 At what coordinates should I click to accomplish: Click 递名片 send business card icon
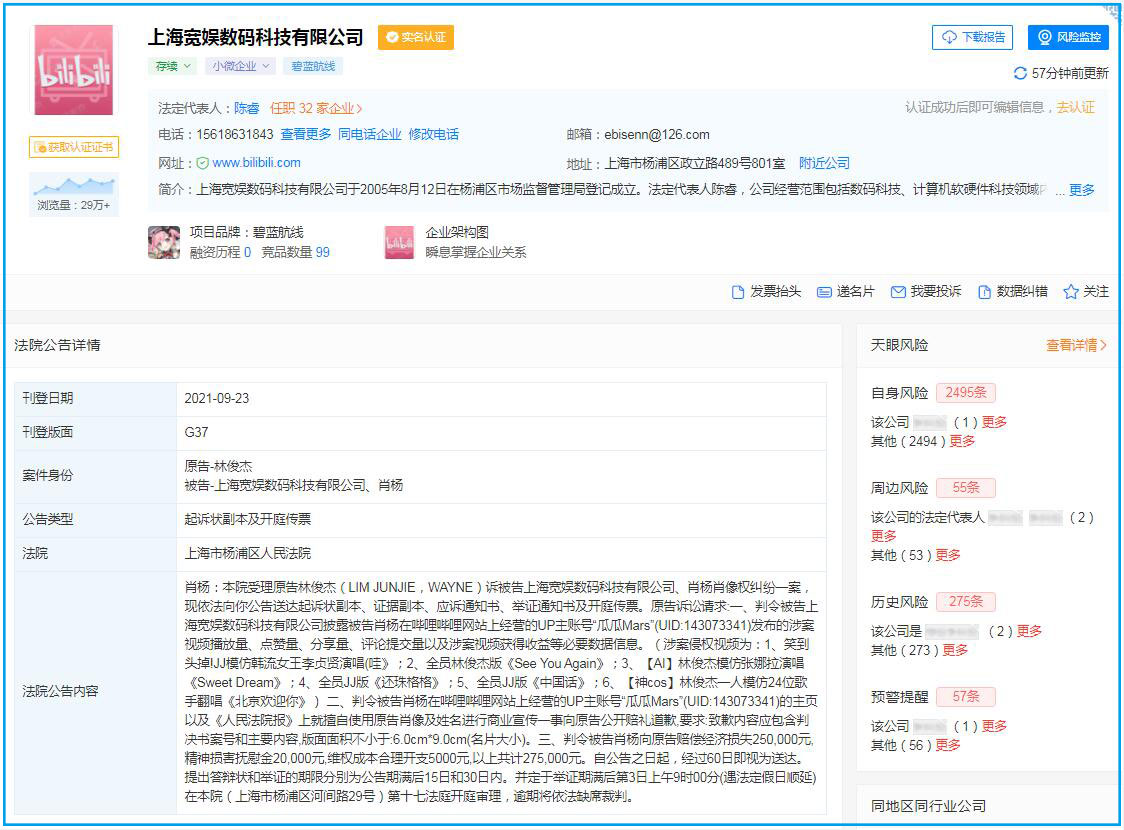pos(825,292)
